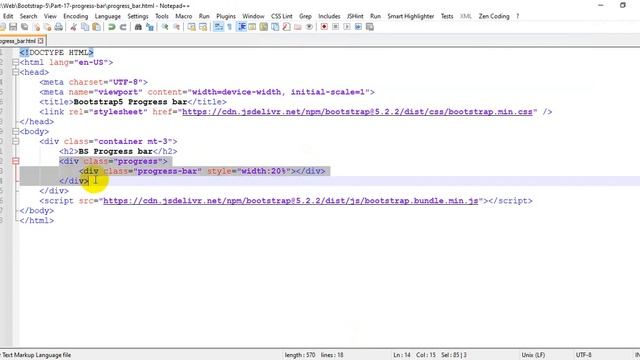Open the CSS Lint menu
The width and height of the screenshot is (640, 360).
pos(282,16)
